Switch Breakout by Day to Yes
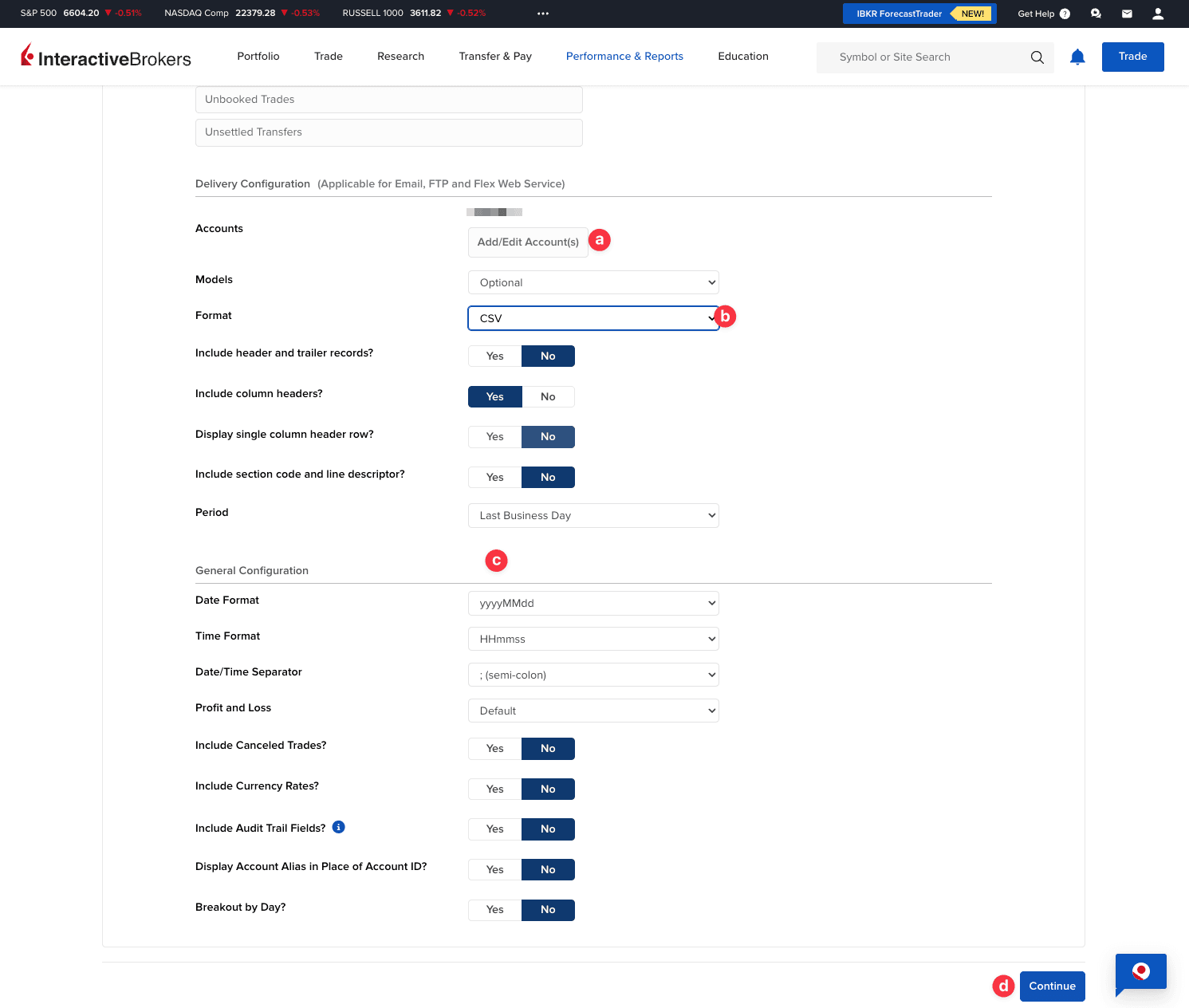The image size is (1189, 1008). pyautogui.click(x=494, y=909)
